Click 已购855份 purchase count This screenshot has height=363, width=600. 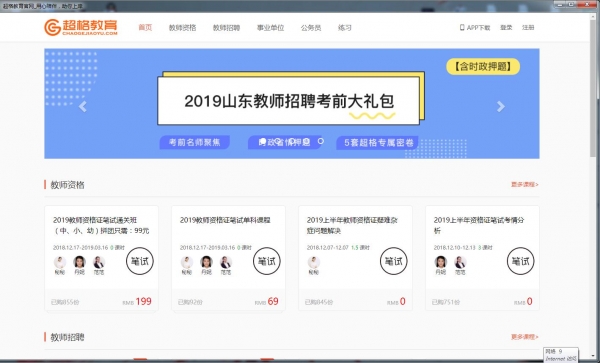tap(65, 302)
